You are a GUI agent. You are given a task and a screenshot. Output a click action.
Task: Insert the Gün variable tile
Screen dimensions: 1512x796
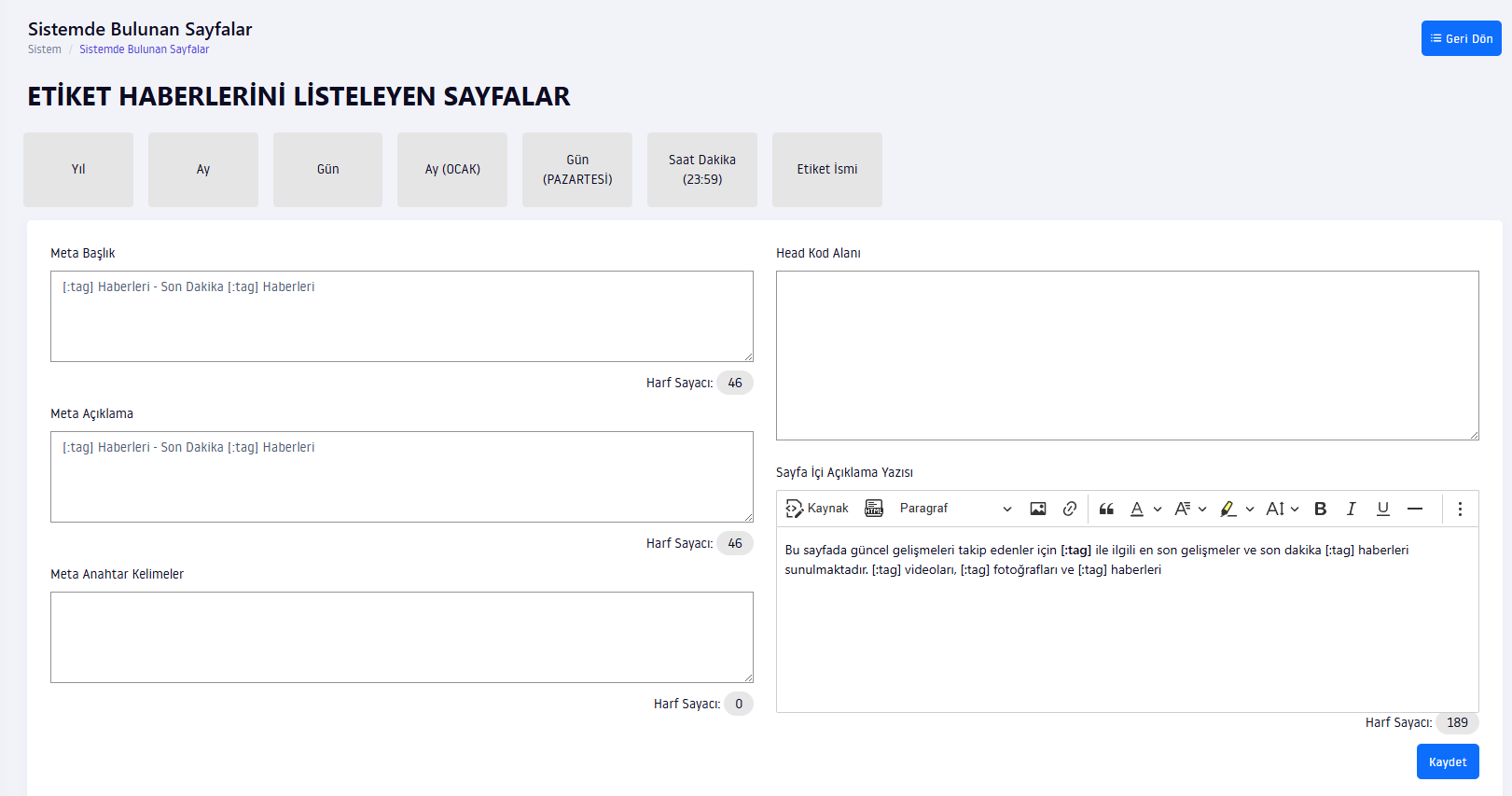click(328, 169)
